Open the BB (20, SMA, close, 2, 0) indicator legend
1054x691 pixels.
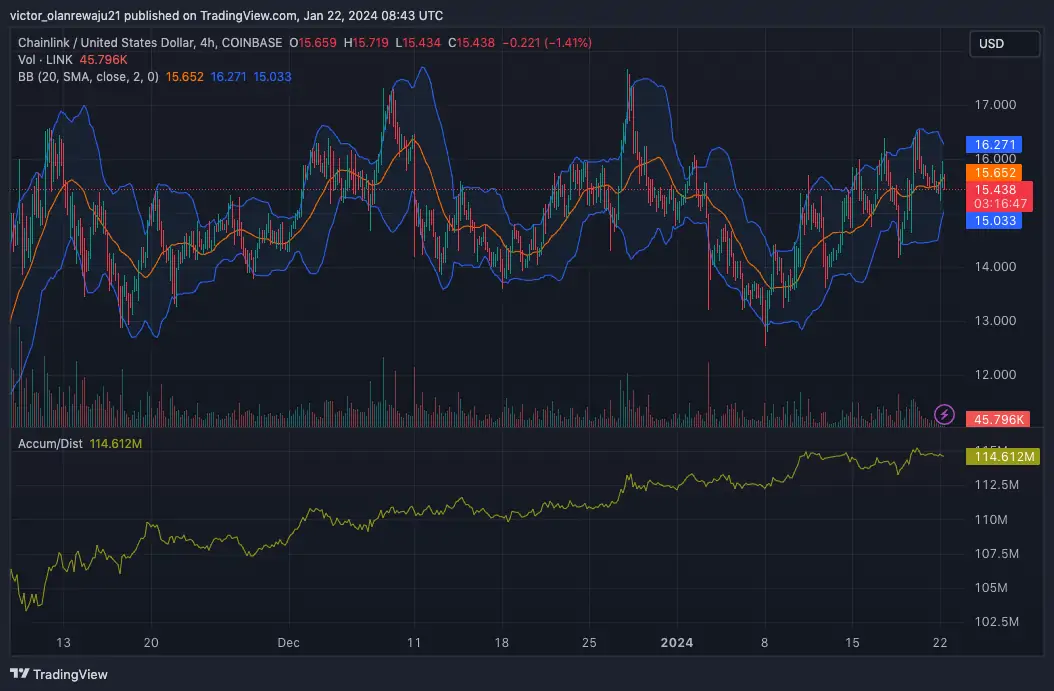pos(88,77)
